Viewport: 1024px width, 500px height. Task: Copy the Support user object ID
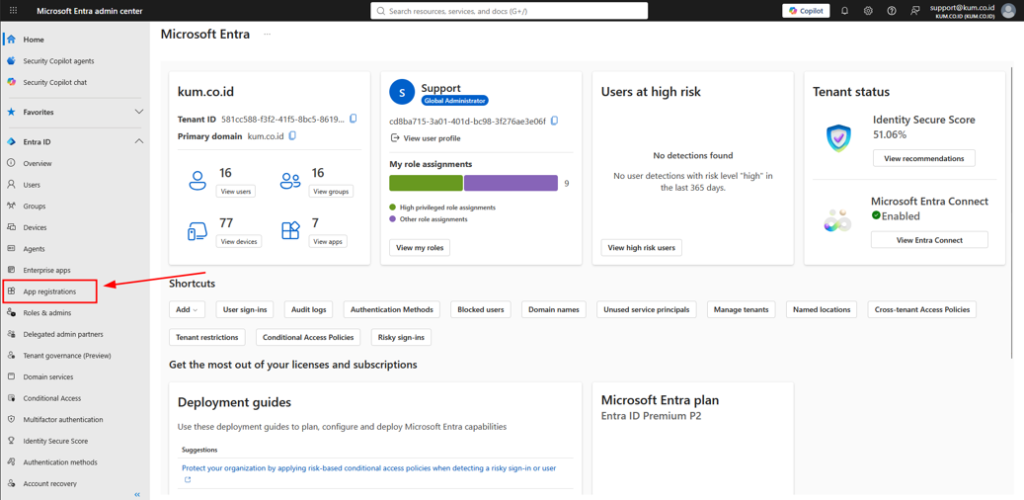click(554, 121)
